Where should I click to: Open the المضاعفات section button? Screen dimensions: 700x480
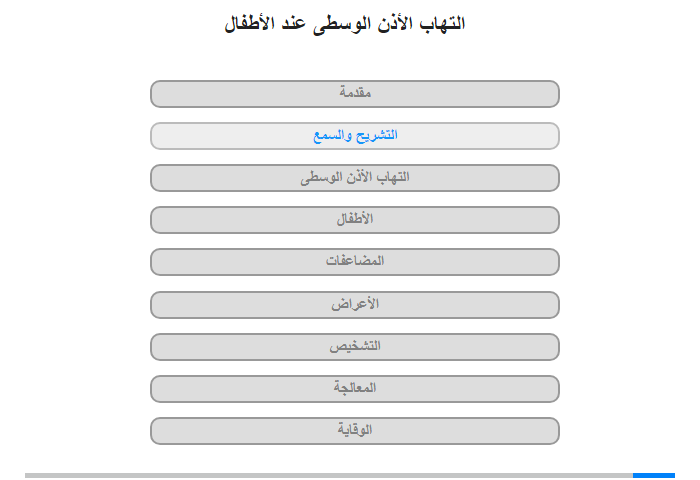click(355, 262)
